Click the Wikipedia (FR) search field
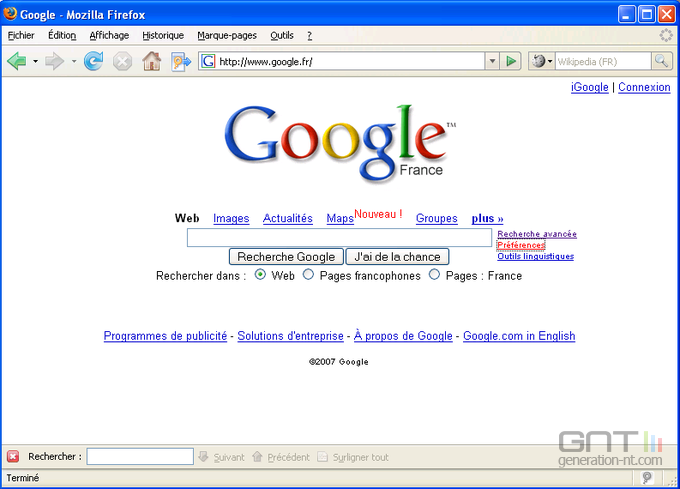This screenshot has height=489, width=680. [603, 61]
